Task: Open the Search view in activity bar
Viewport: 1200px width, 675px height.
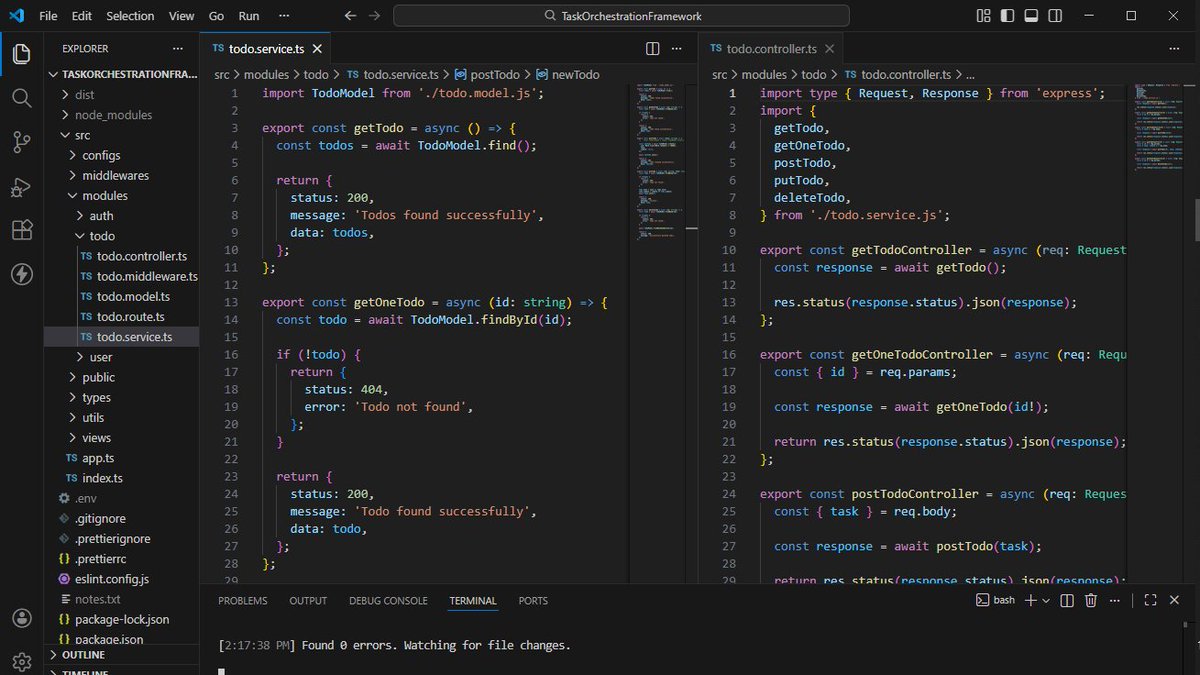Action: (x=21, y=97)
